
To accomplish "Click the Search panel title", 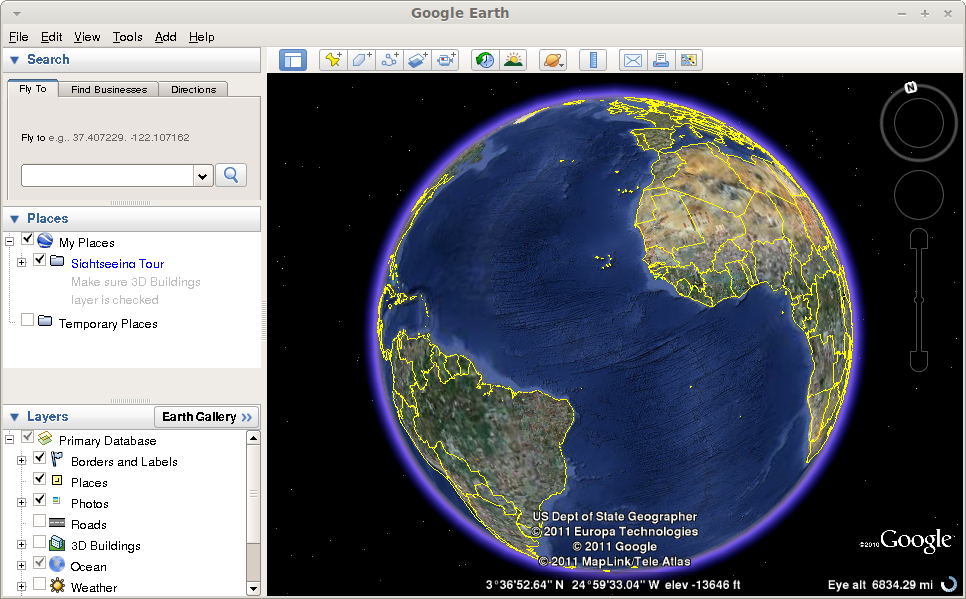I will click(48, 60).
